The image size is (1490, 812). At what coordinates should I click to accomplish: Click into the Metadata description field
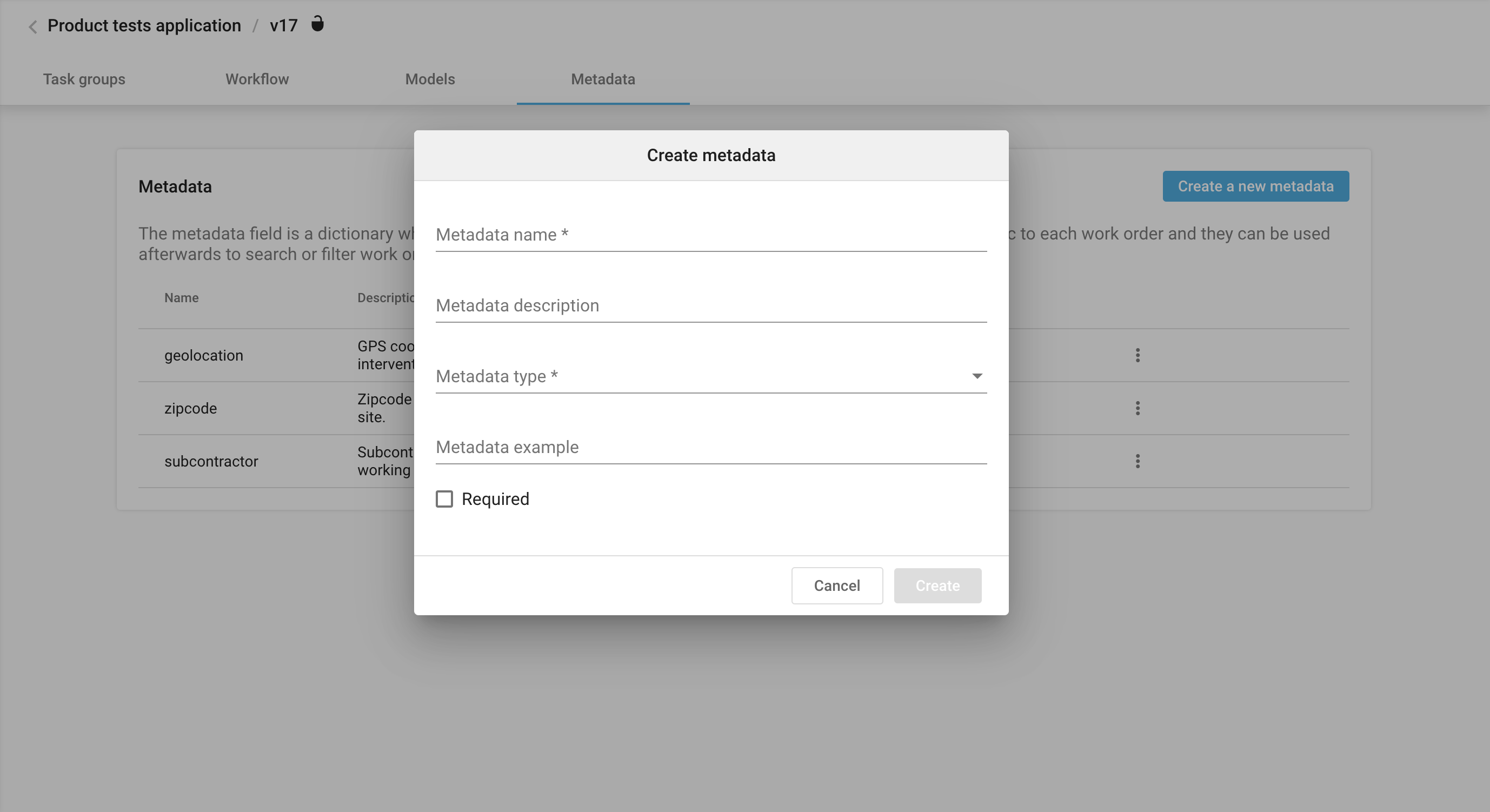[x=710, y=305]
